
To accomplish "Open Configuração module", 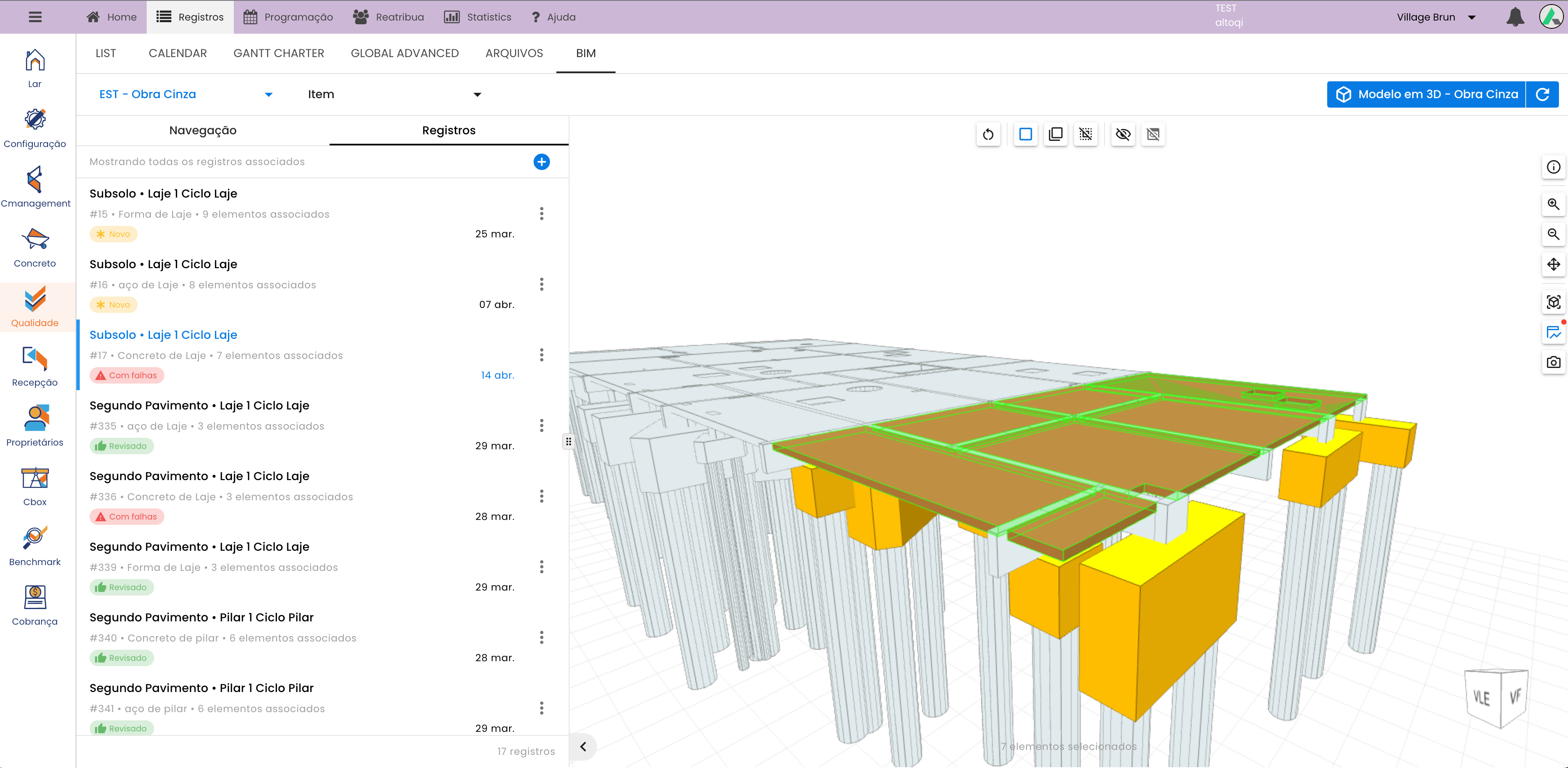I will (x=35, y=128).
